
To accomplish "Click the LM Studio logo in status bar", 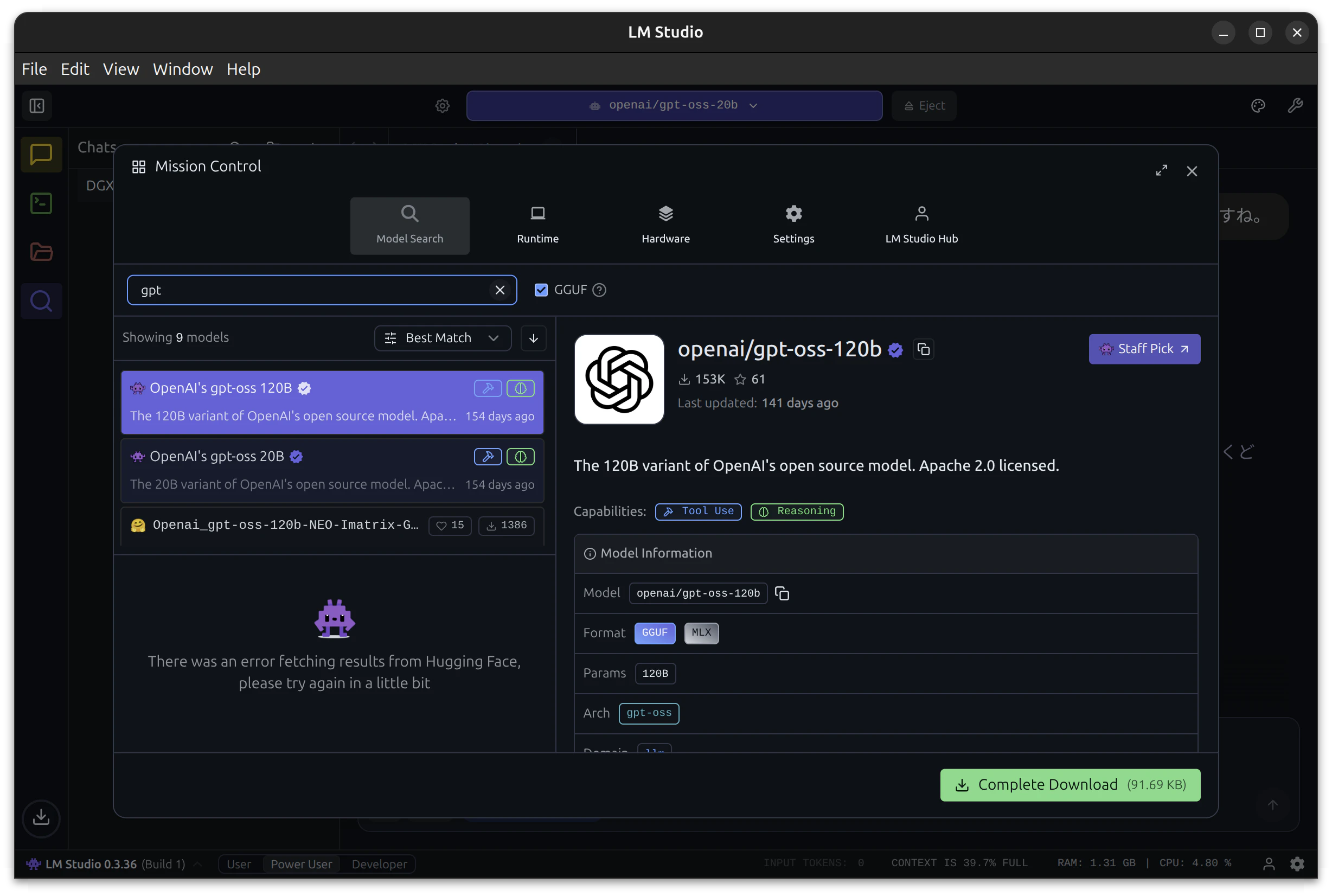I will 34,864.
